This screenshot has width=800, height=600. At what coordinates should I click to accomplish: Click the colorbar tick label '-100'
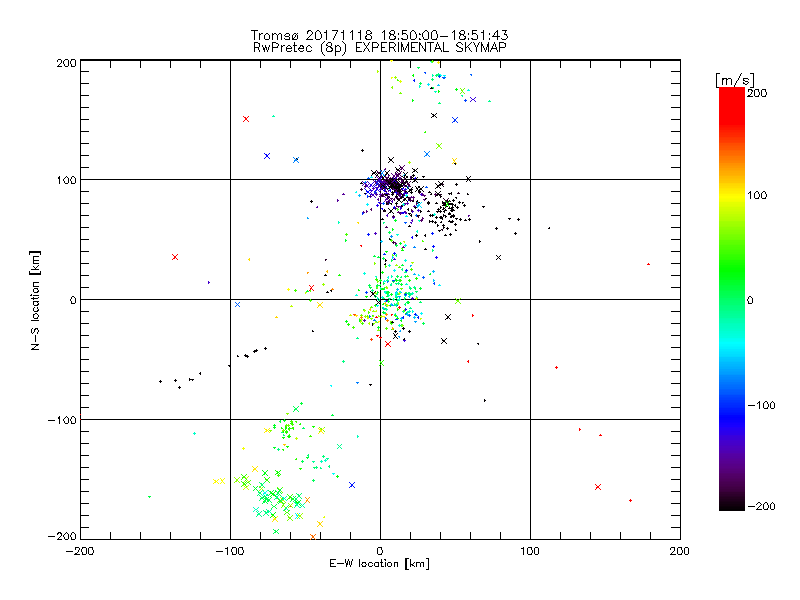(x=761, y=405)
